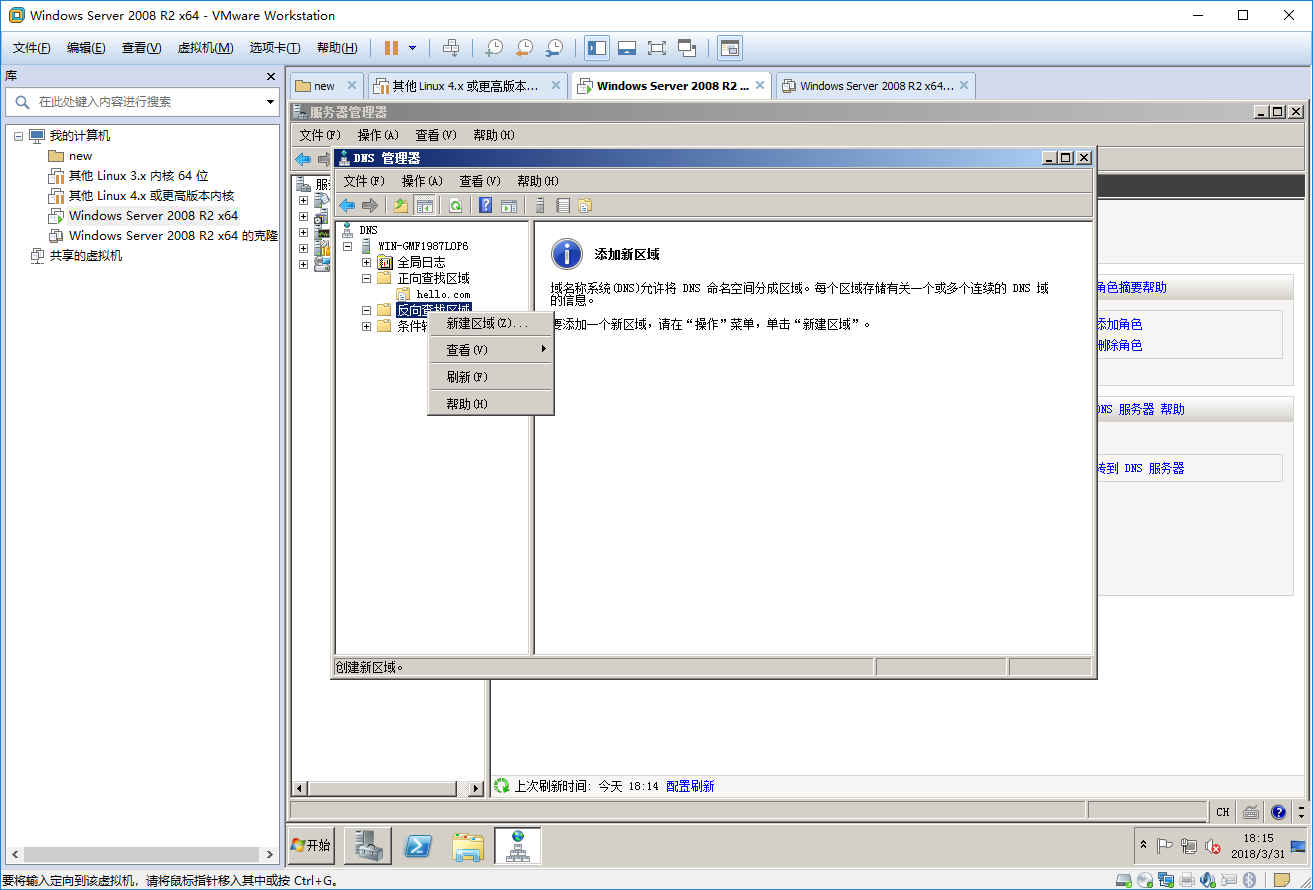Open Help via the blue question mark icon
The height and width of the screenshot is (890, 1313).
484,205
